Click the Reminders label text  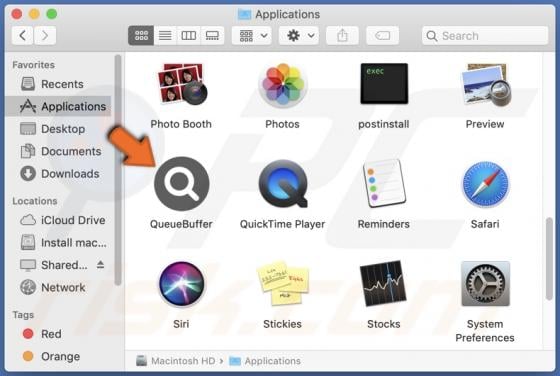(384, 224)
